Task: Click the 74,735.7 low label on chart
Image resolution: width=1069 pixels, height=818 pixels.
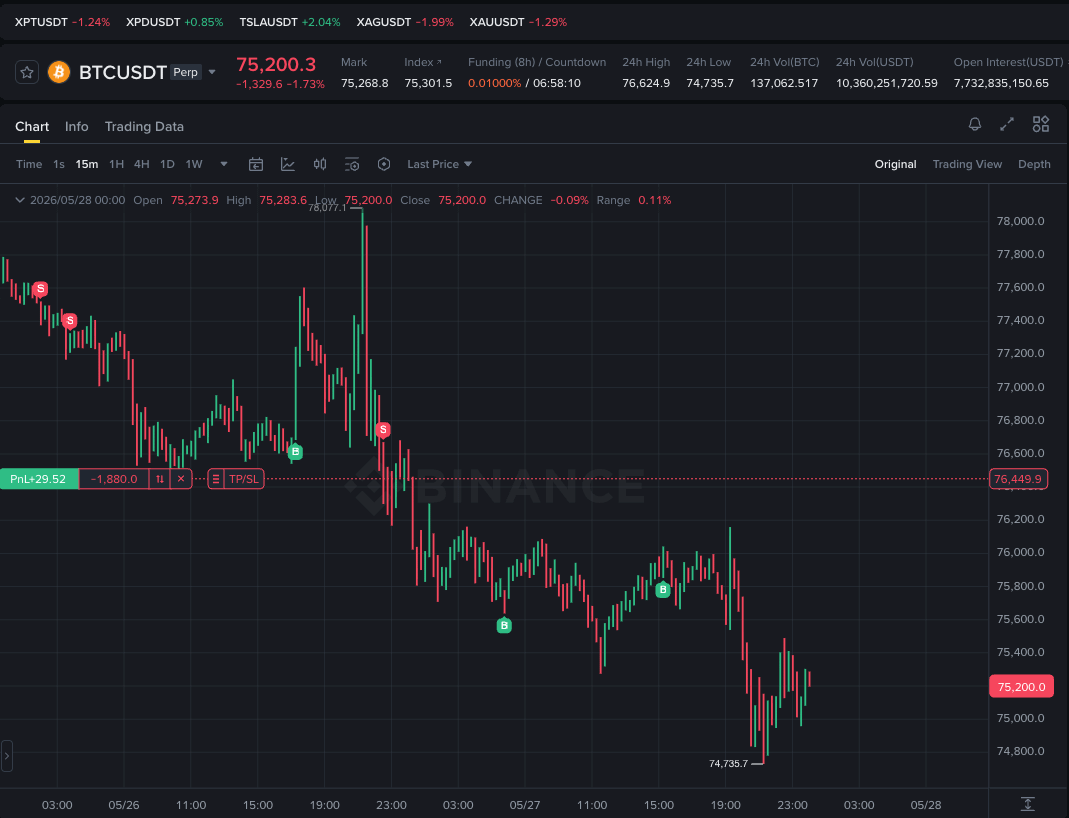Action: pyautogui.click(x=728, y=763)
